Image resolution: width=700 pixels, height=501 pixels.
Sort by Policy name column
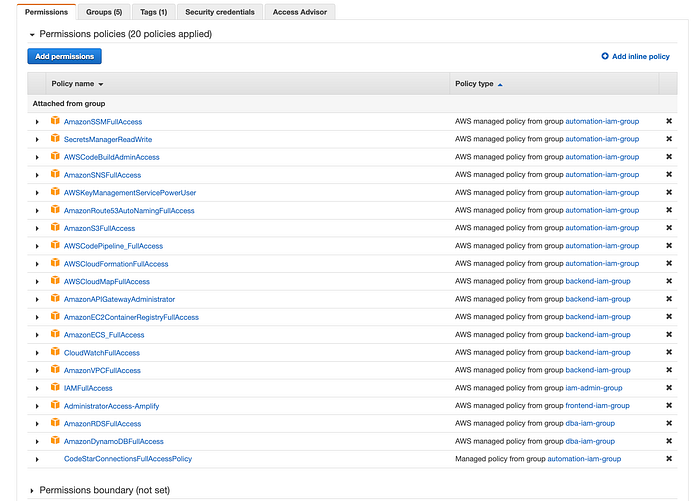[x=77, y=84]
